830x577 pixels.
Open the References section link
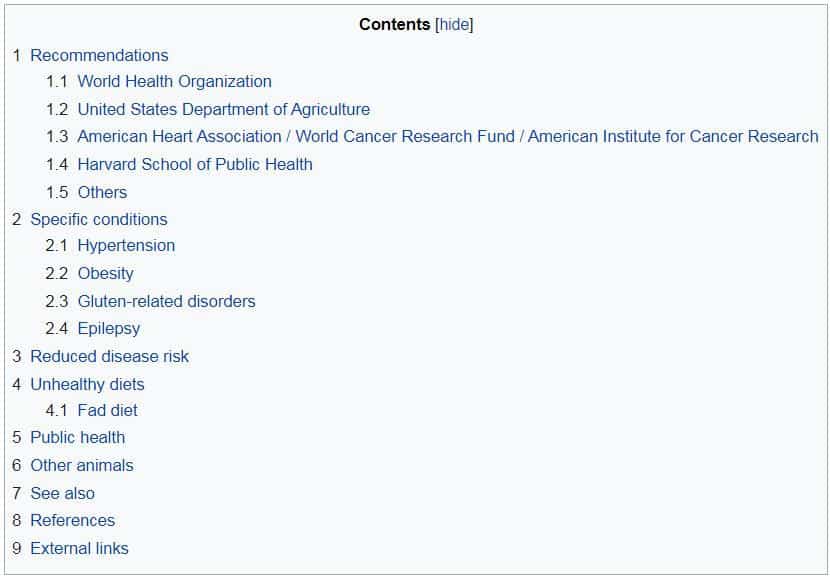pyautogui.click(x=73, y=520)
